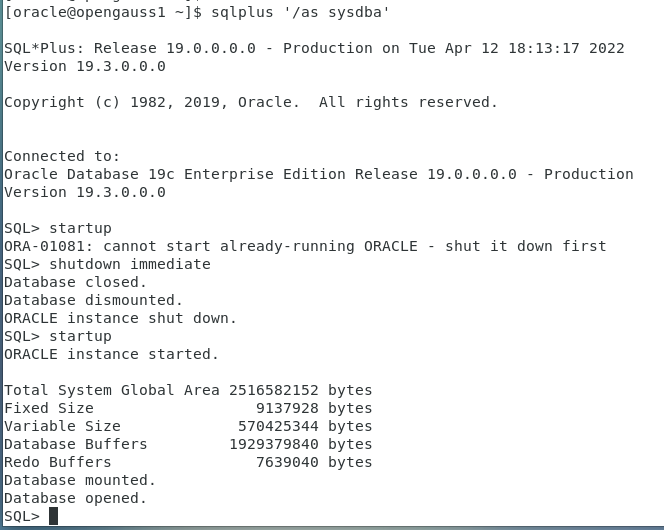Click the first Version 19.3.0.0.0 line
The height and width of the screenshot is (530, 664).
pyautogui.click(x=85, y=66)
